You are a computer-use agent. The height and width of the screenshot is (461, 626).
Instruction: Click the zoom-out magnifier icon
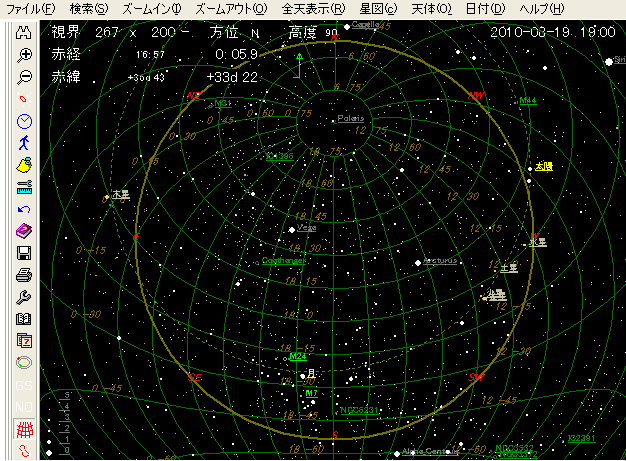tap(24, 77)
